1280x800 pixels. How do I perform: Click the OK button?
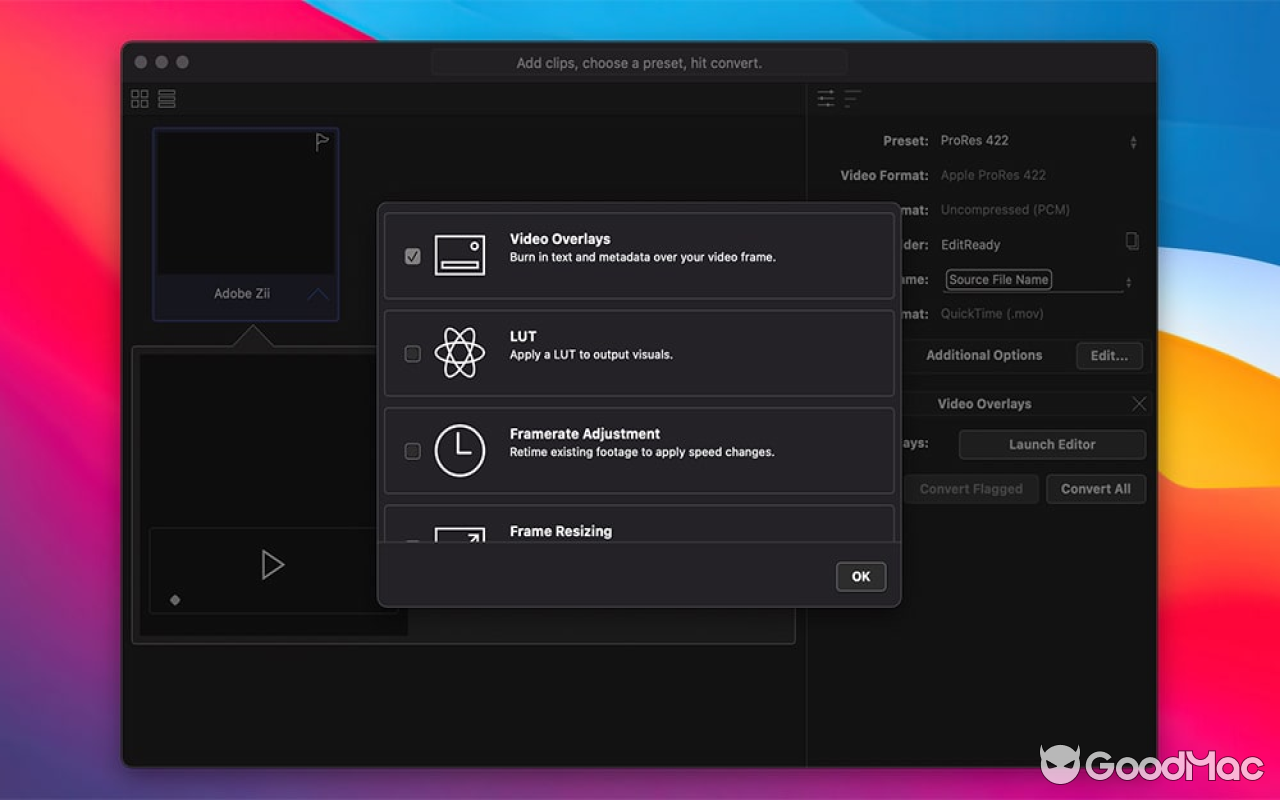coord(861,576)
